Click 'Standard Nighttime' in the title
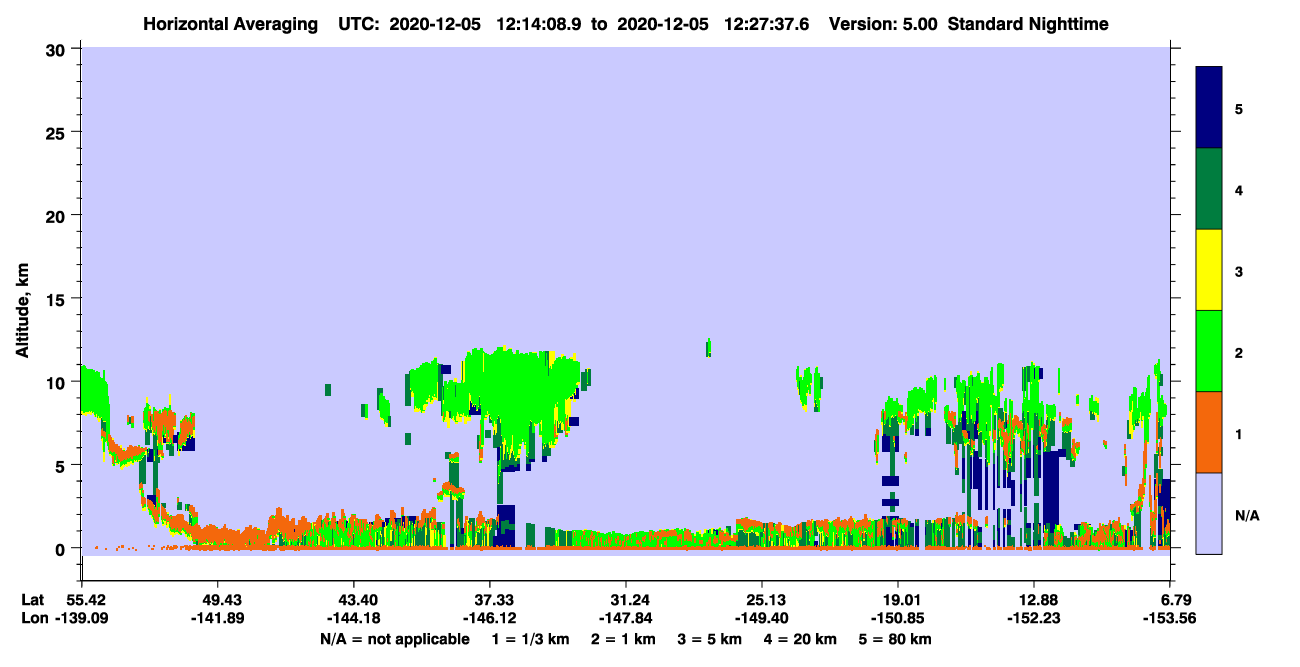 click(x=1028, y=24)
